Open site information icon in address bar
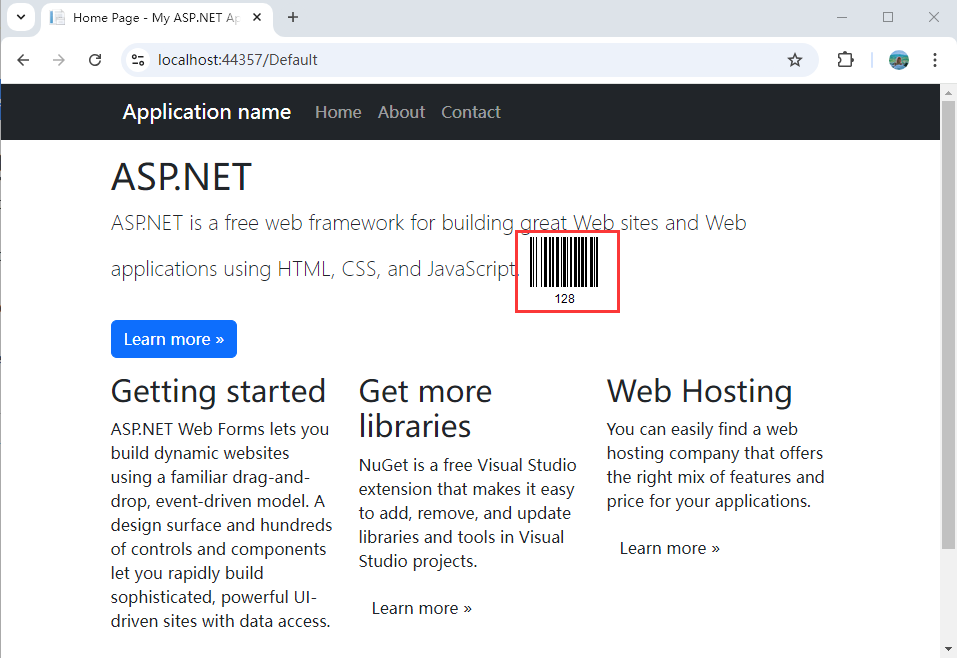The width and height of the screenshot is (957, 658). pos(138,60)
